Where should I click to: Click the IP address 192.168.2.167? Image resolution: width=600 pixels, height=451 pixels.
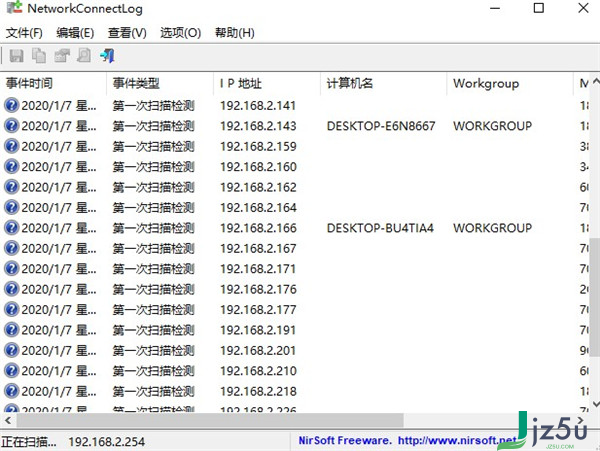258,248
